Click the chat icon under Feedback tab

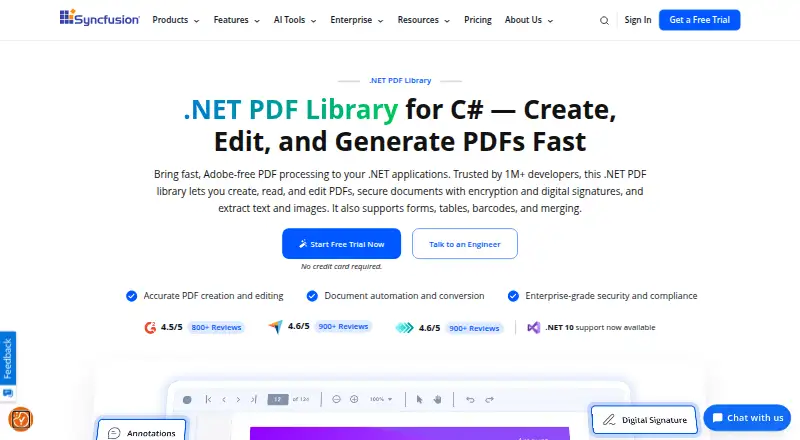pyautogui.click(x=8, y=393)
